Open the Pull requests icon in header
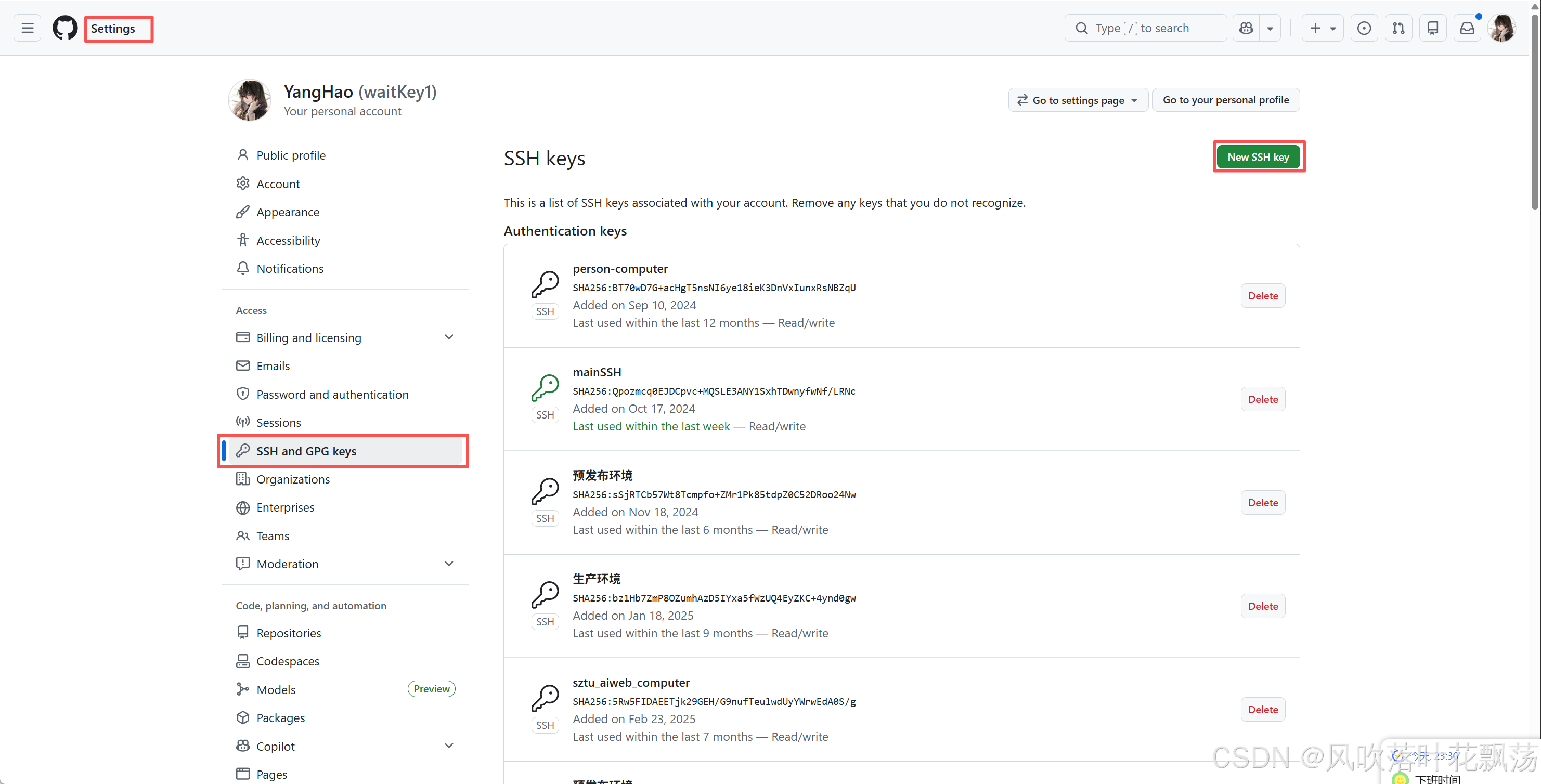 click(1398, 28)
